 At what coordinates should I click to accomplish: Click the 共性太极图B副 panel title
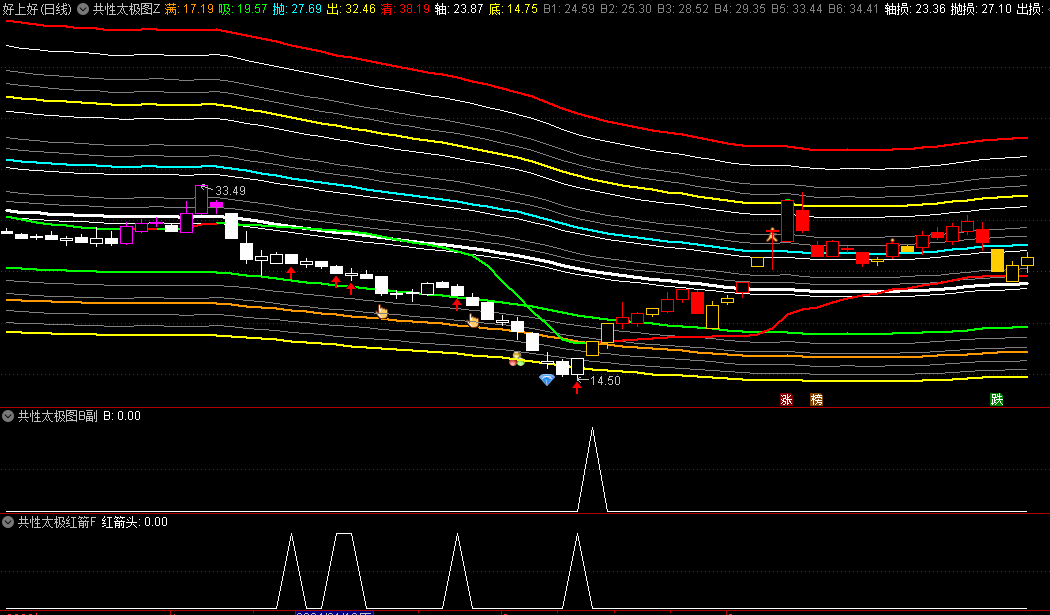tap(57, 416)
